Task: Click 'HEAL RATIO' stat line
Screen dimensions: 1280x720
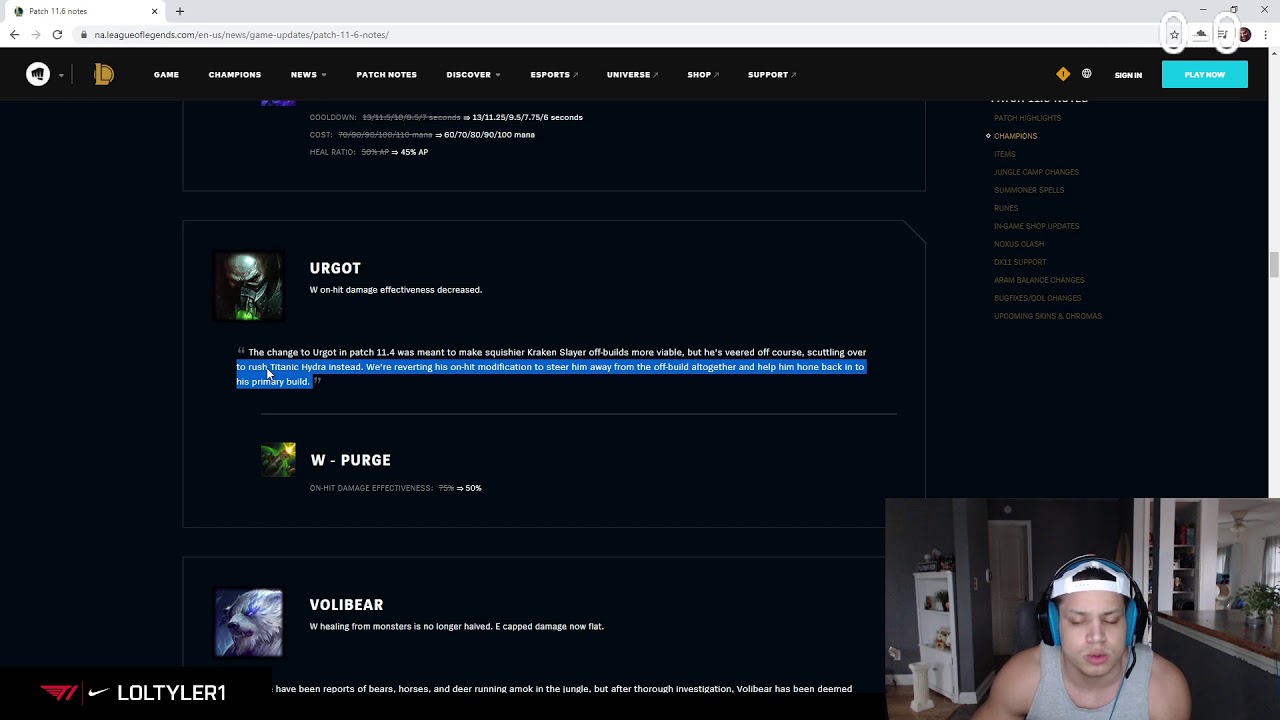Action: 368,152
